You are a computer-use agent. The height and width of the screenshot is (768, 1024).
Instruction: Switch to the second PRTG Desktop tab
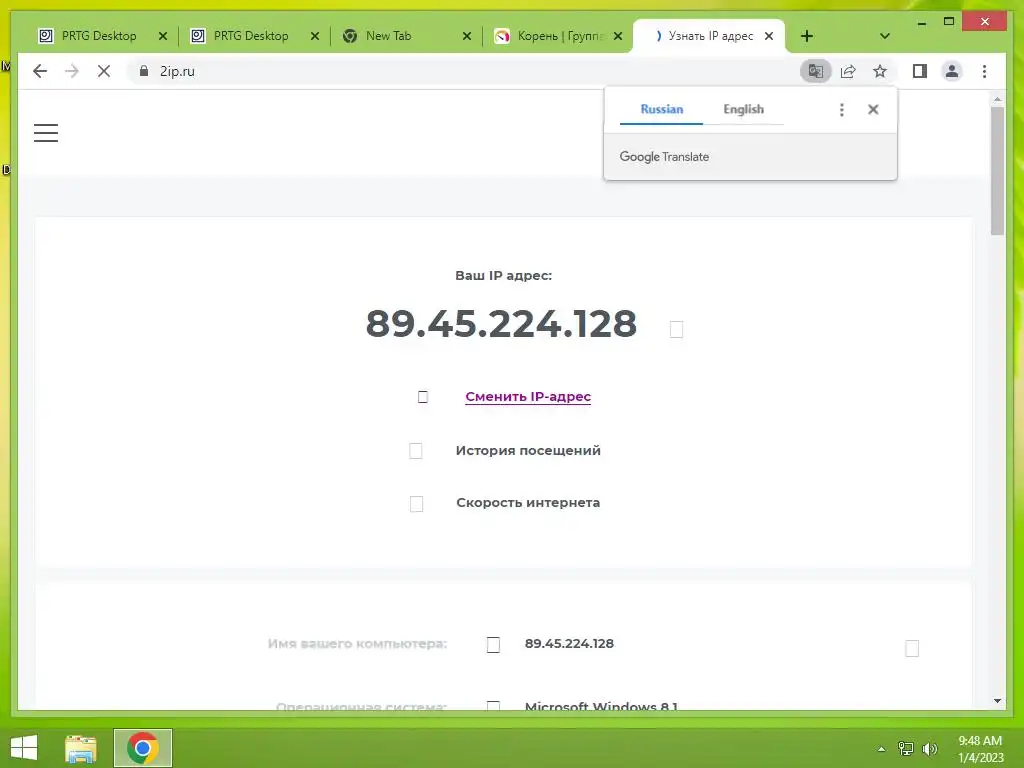click(251, 36)
